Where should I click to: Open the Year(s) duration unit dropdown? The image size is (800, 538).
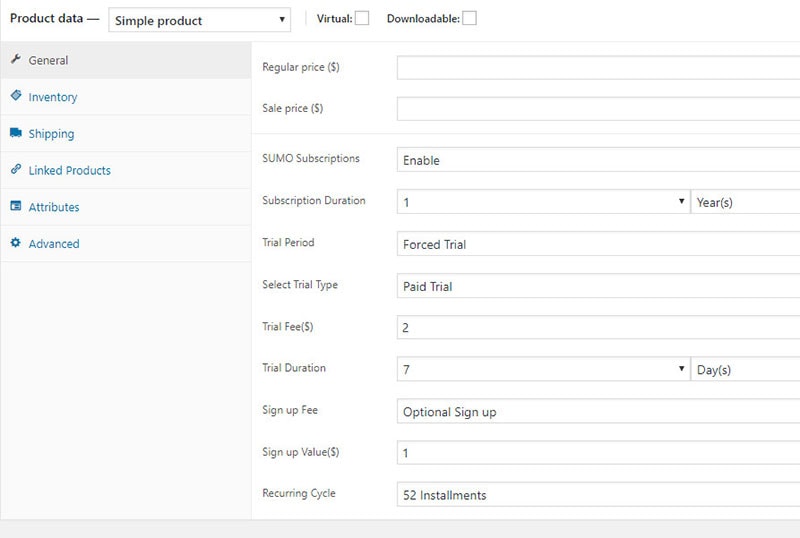tap(745, 202)
